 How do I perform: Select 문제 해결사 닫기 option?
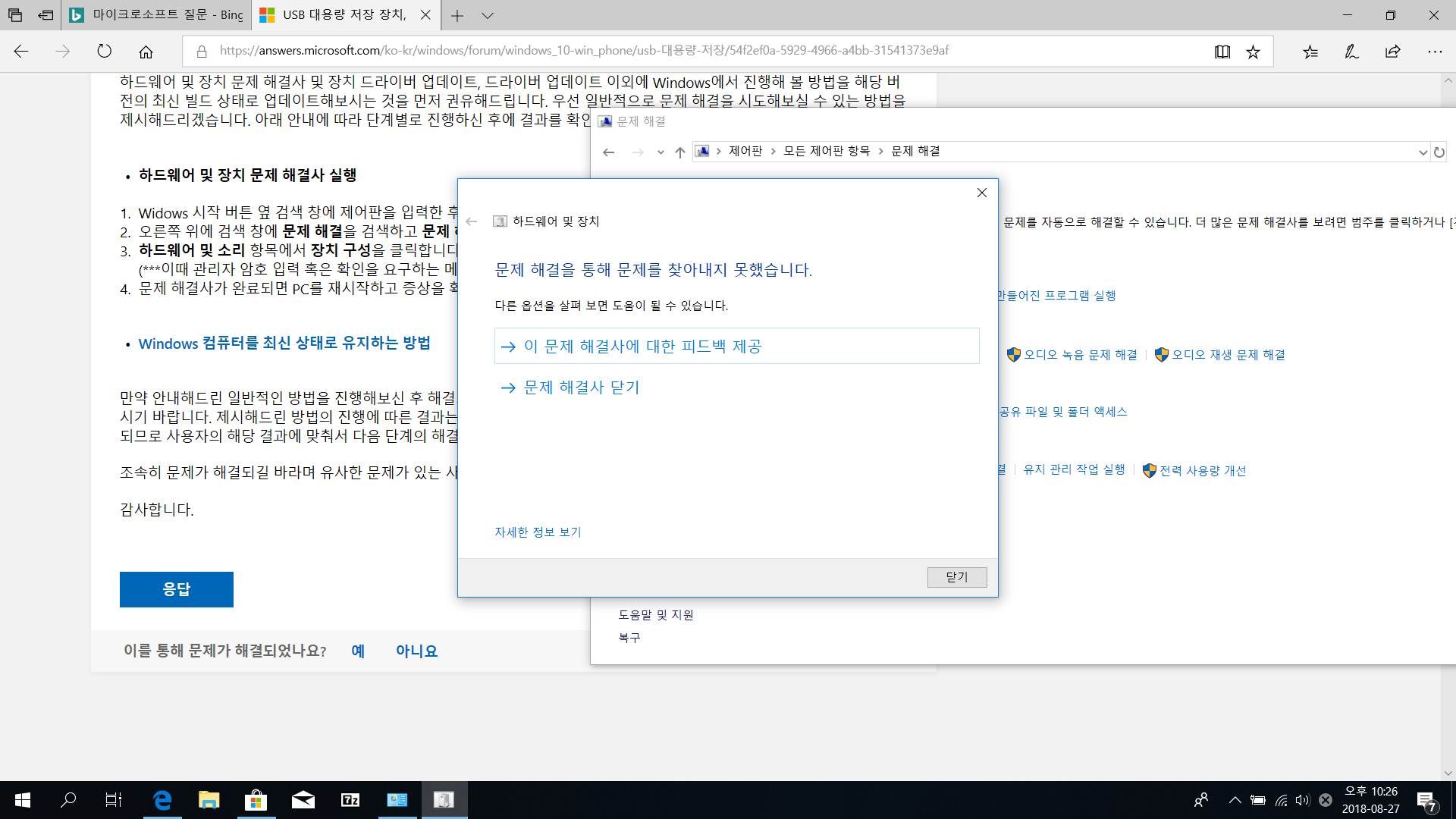click(582, 388)
